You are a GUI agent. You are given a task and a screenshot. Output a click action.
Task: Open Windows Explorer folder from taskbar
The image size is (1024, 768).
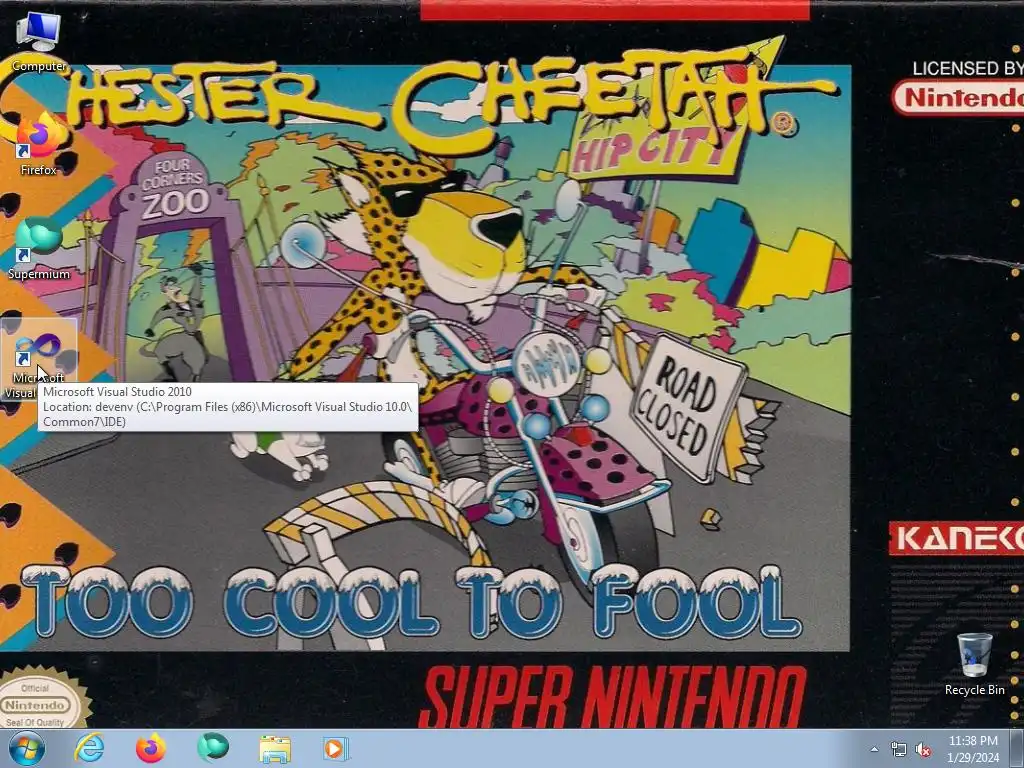pyautogui.click(x=275, y=748)
